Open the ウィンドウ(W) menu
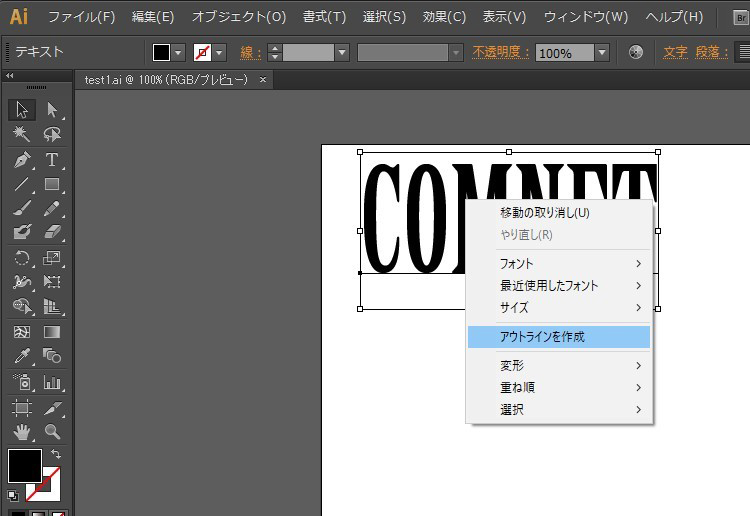The image size is (750, 516). (586, 17)
